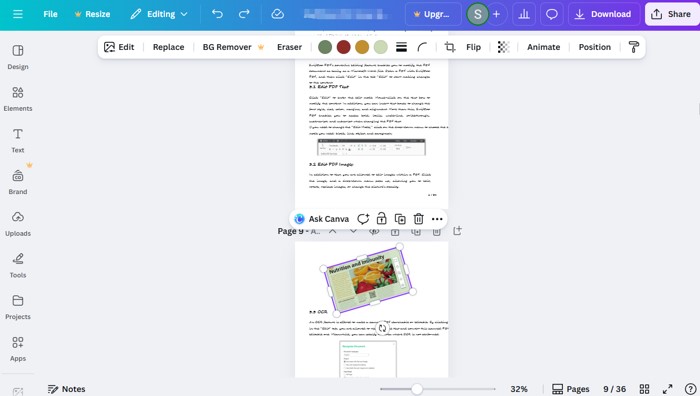
Task: Open the S profile avatar
Action: click(477, 14)
